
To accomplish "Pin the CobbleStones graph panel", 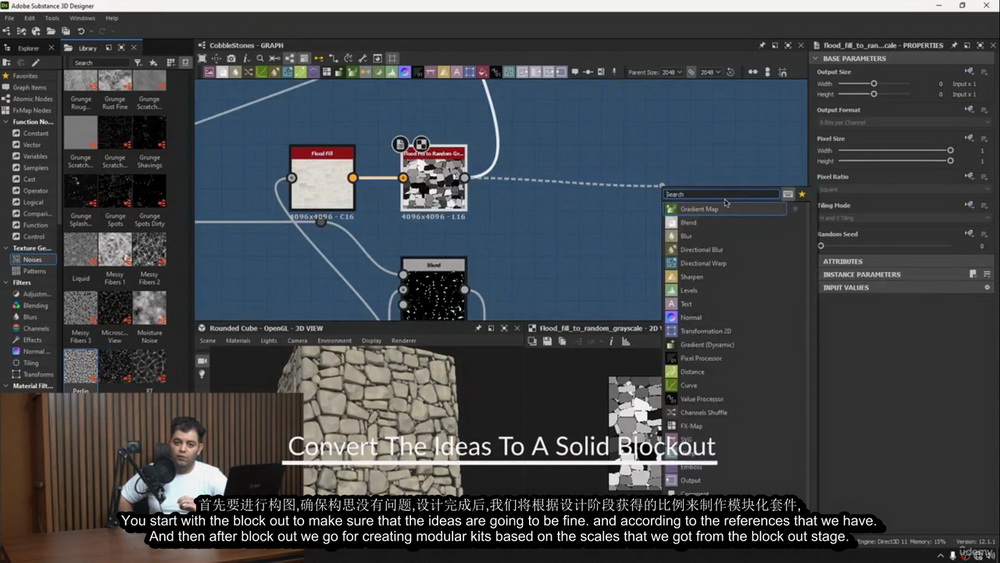I will (761, 45).
